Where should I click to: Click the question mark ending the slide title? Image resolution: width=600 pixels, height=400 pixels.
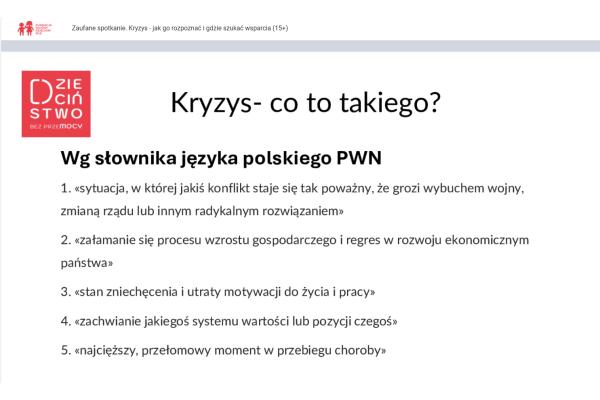point(430,103)
